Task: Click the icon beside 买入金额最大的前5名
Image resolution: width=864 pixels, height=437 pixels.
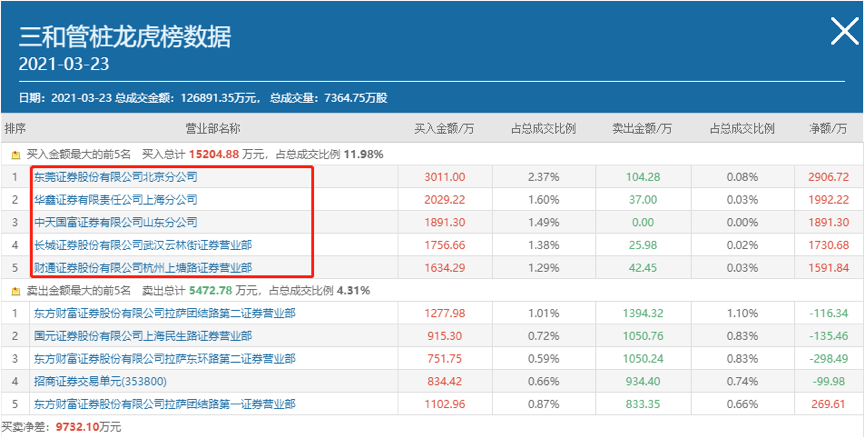Action: click(x=15, y=155)
